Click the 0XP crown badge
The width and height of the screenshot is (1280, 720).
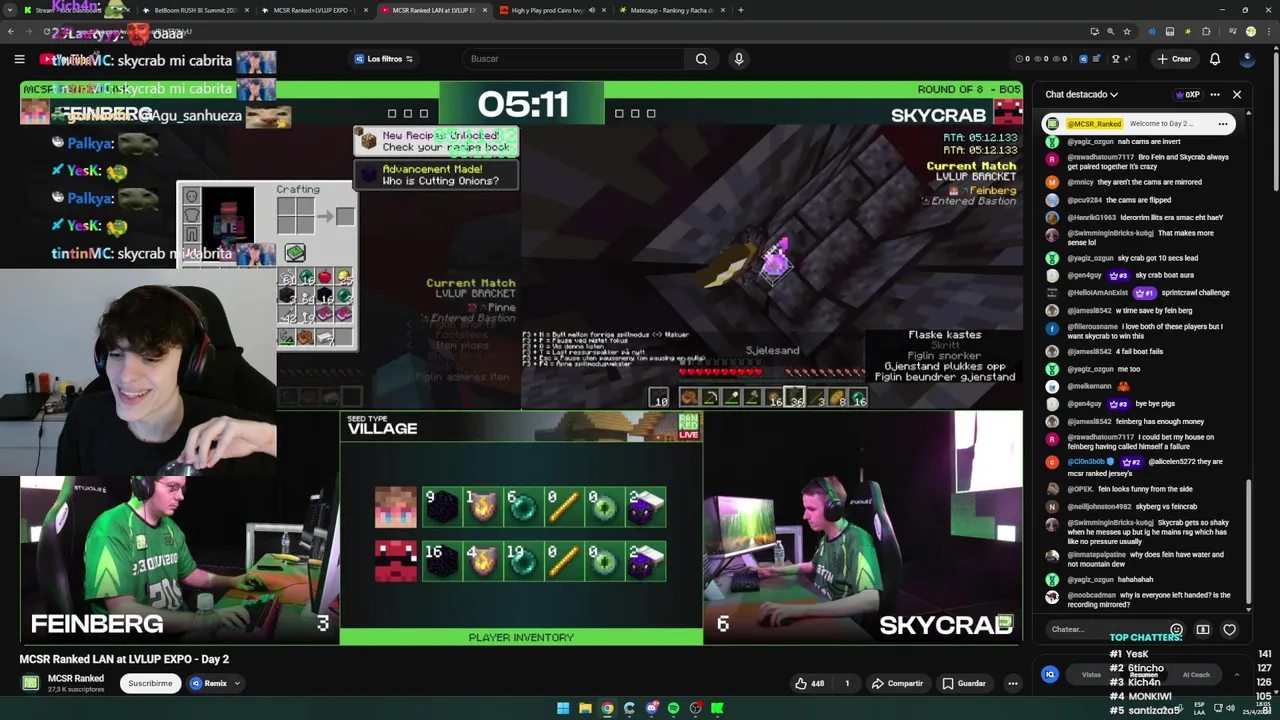coord(1186,95)
